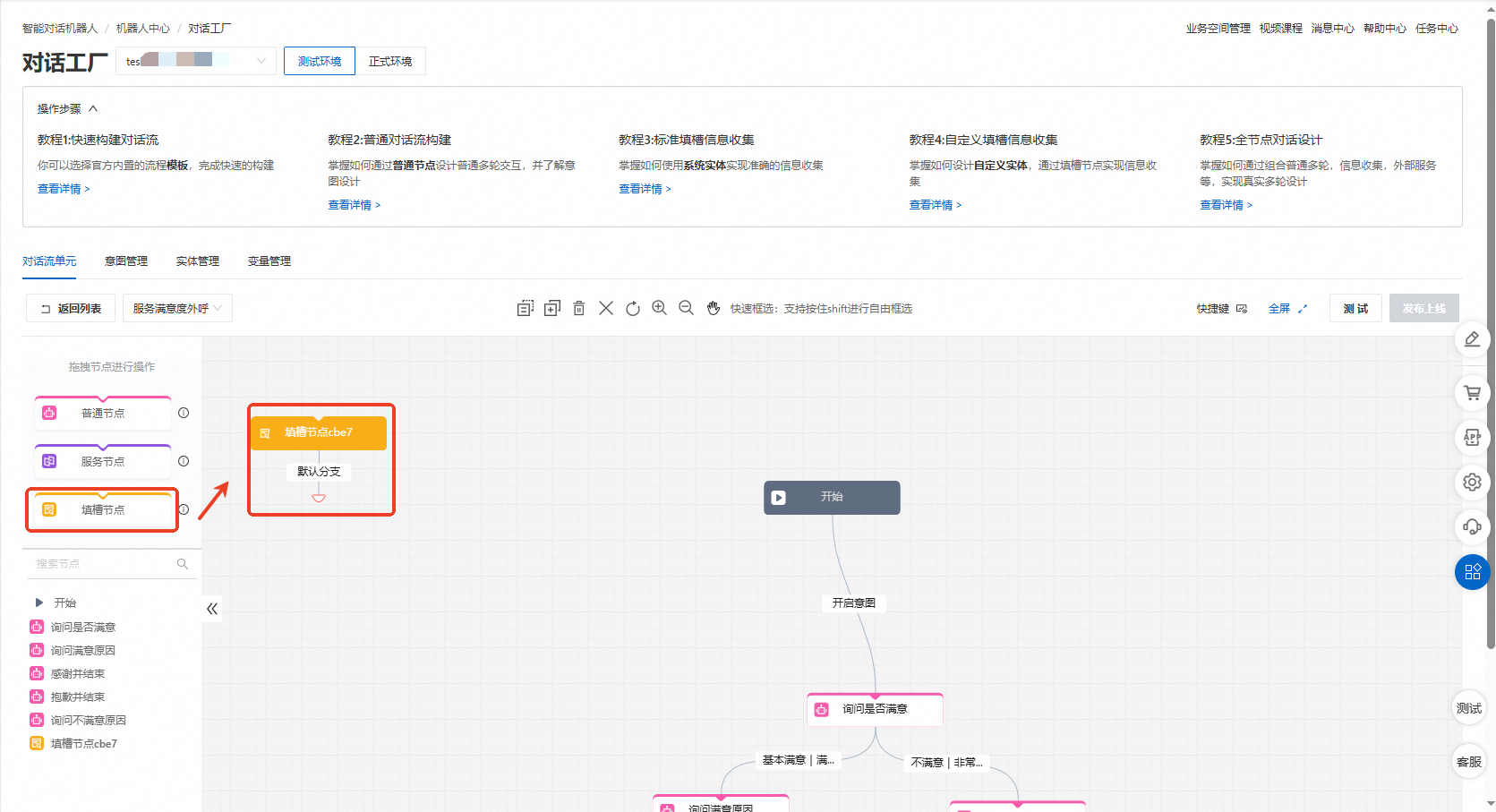Open the 意图管理 tab
The image size is (1496, 812).
(126, 261)
